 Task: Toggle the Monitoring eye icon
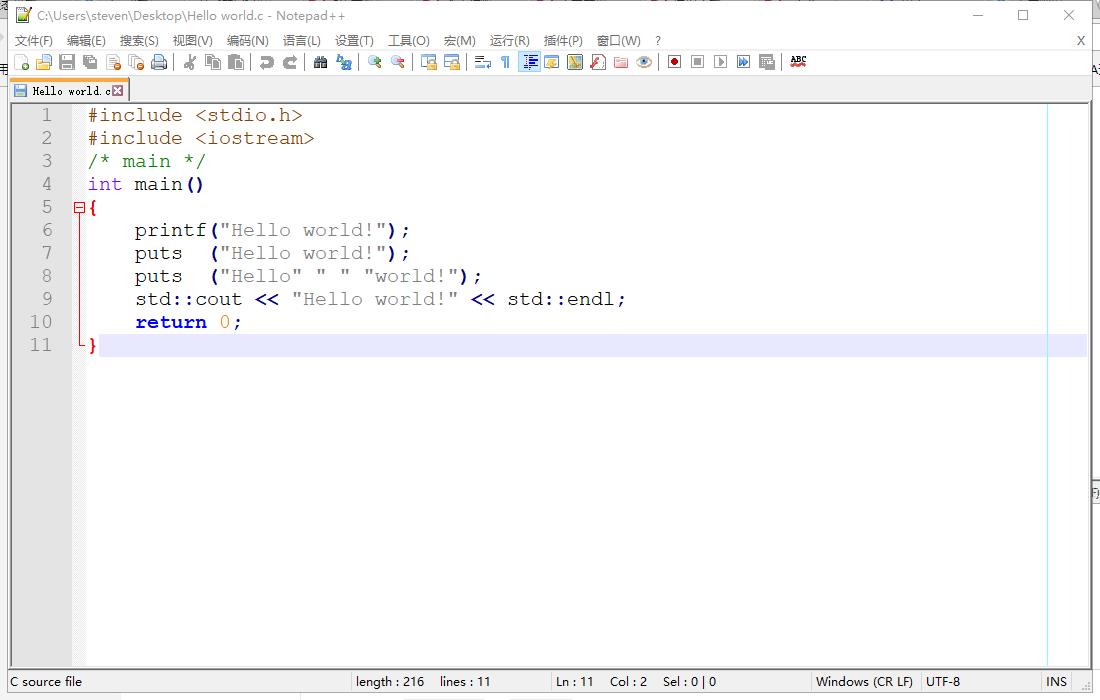pos(644,61)
